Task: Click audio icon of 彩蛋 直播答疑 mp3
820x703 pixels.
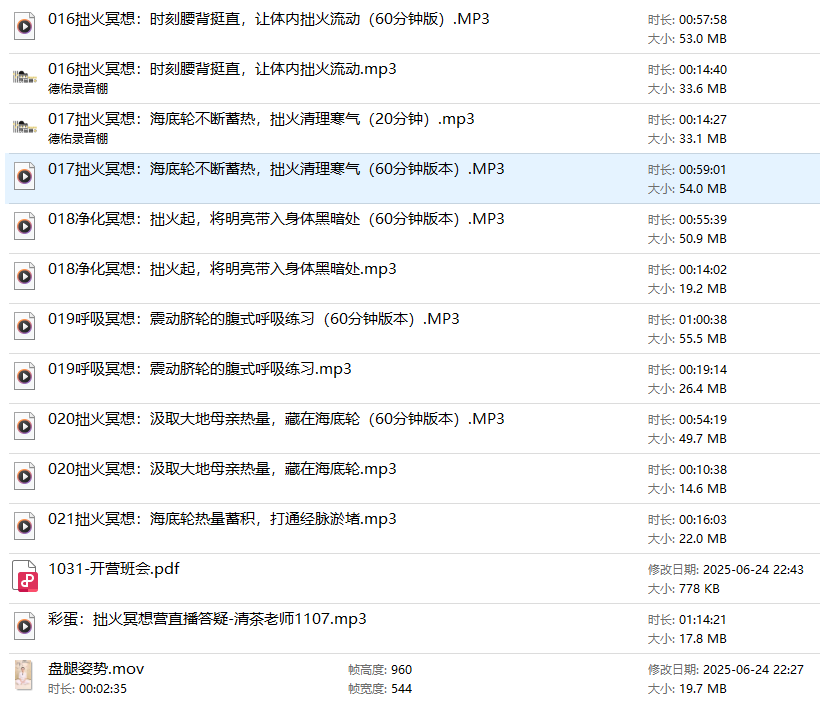Action: [24, 627]
